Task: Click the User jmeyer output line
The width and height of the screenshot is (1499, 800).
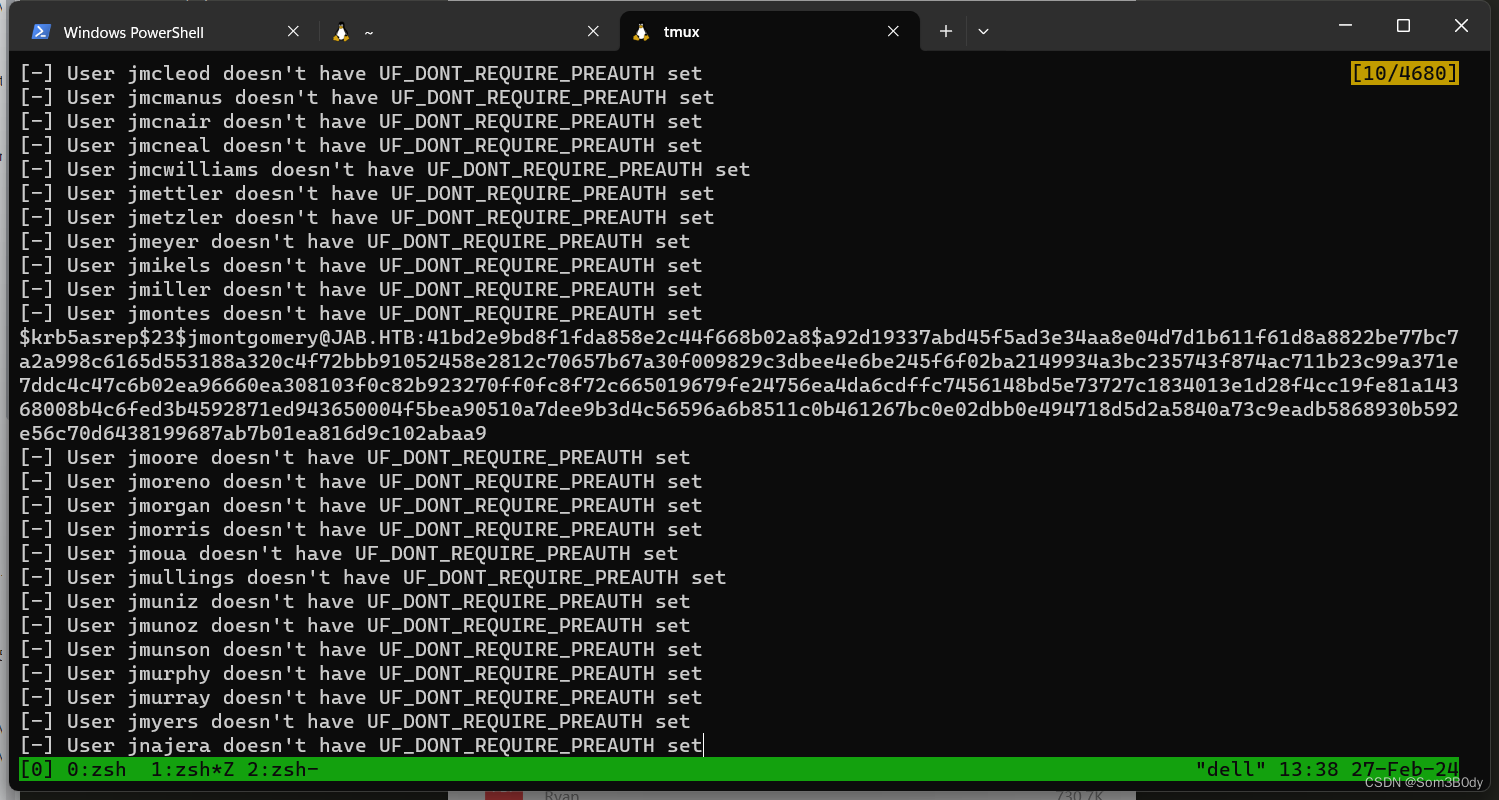Action: (x=355, y=241)
